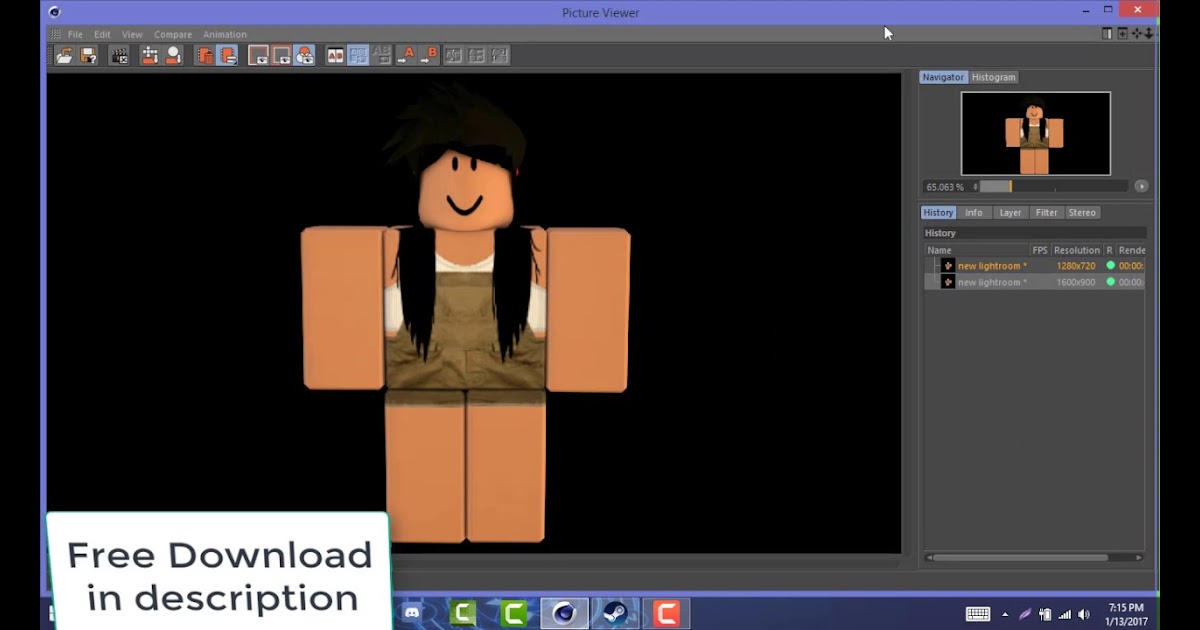
Task: Toggle the highlighted AB swap icon
Action: tap(358, 56)
